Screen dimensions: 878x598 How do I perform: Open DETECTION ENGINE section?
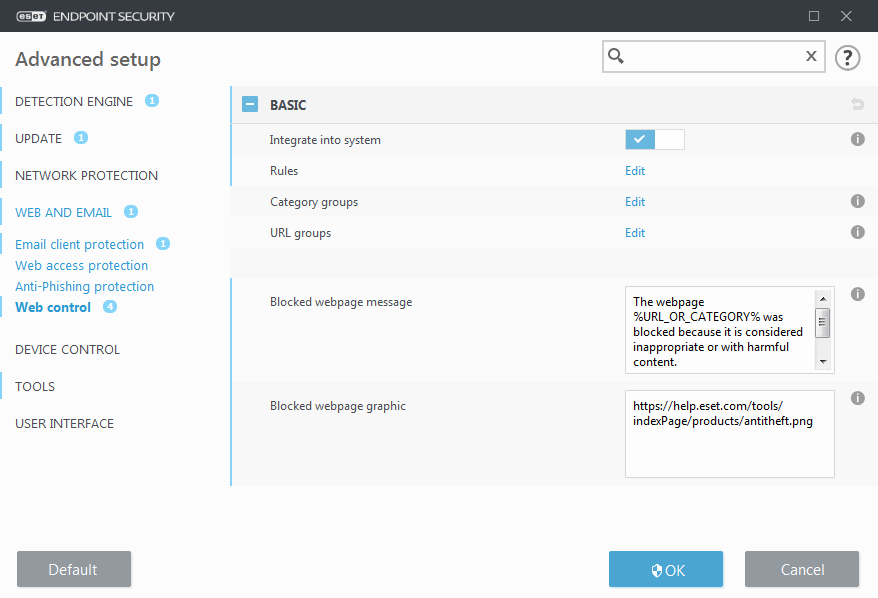tap(74, 101)
